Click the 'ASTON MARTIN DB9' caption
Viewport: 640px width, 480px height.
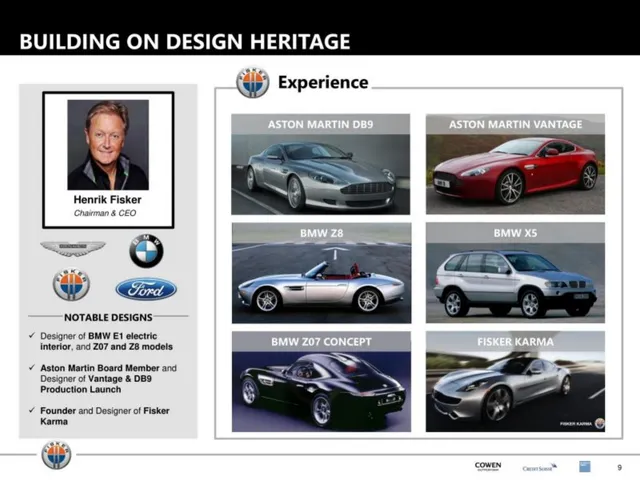pos(320,124)
